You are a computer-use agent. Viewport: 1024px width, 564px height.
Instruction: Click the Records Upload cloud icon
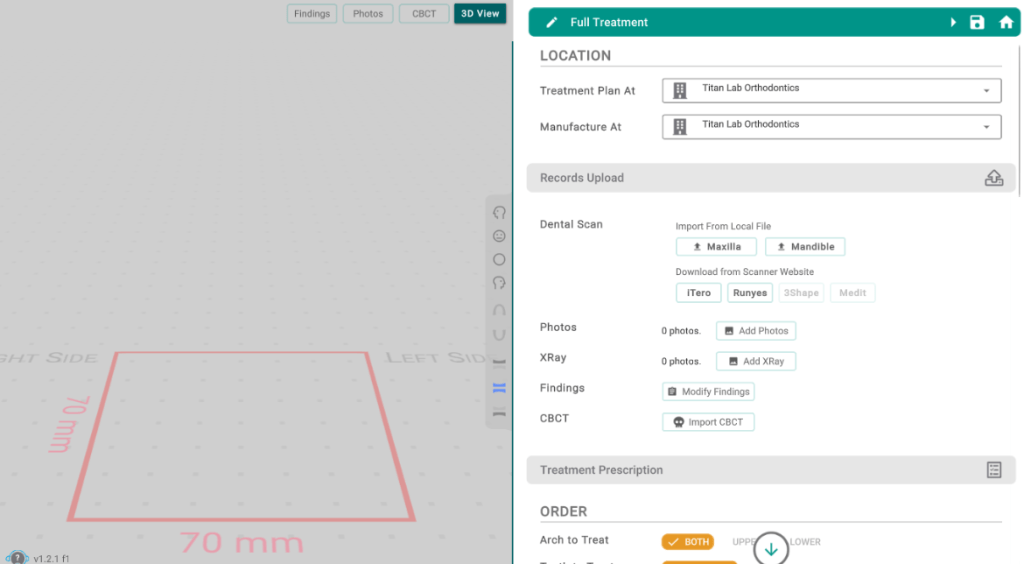(993, 178)
